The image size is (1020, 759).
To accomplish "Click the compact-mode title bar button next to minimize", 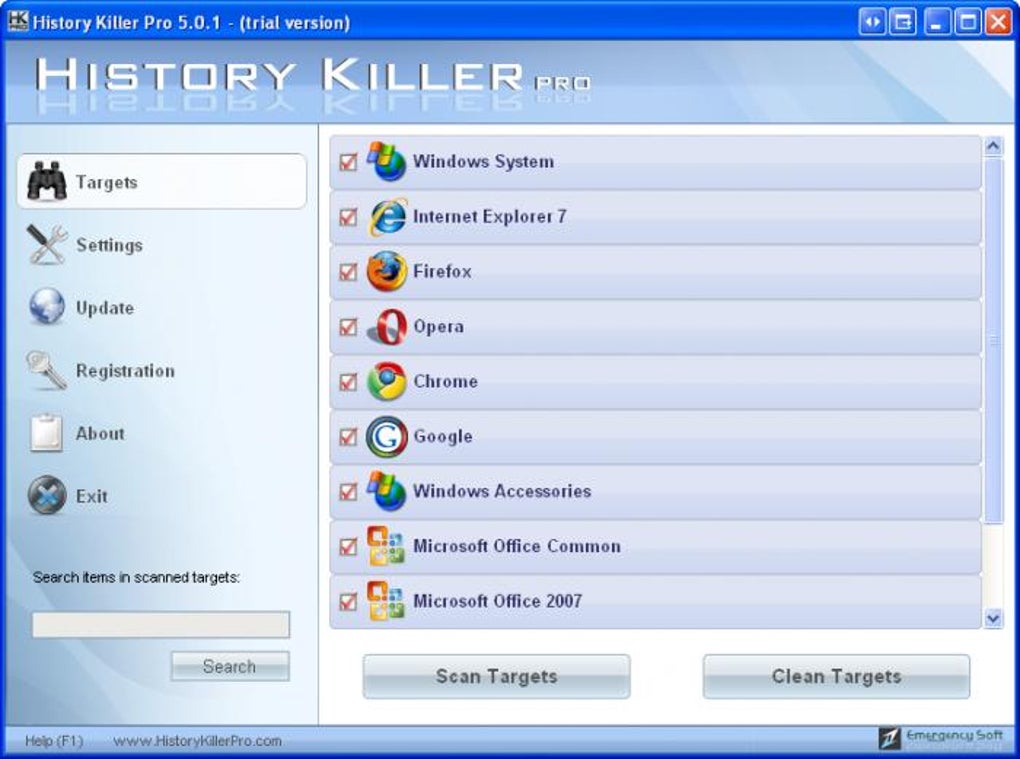I will point(904,23).
